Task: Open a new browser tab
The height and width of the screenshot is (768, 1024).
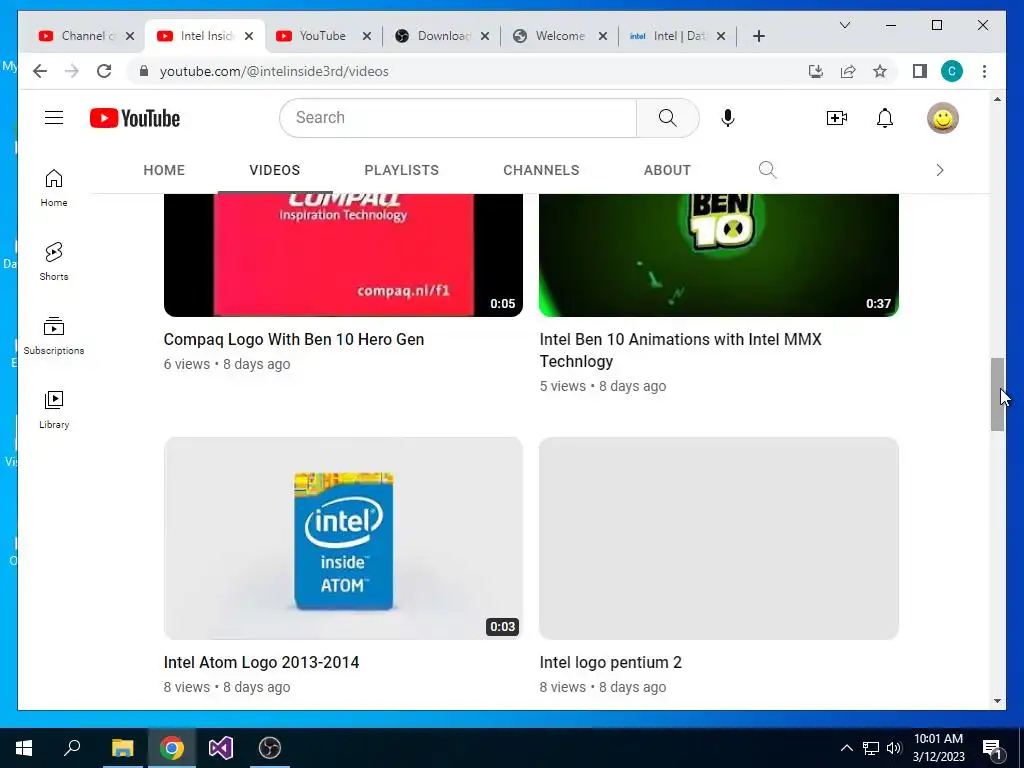Action: coord(758,36)
